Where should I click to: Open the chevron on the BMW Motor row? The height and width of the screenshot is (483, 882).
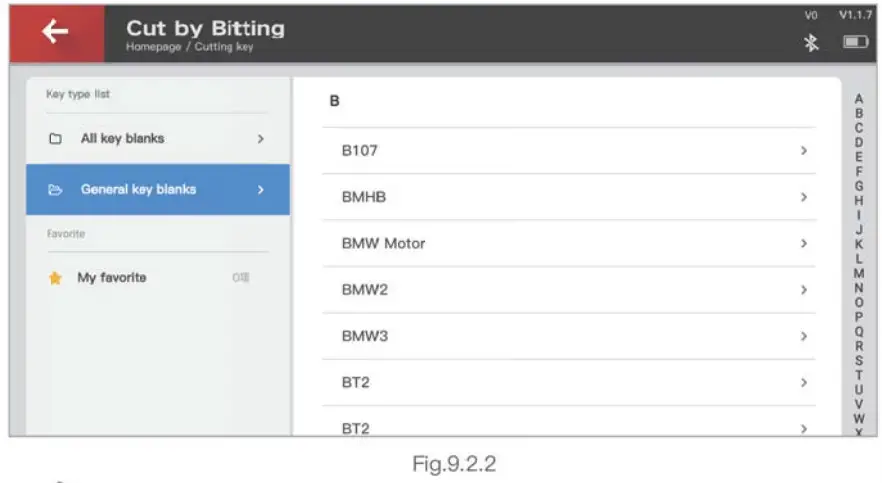[x=803, y=243]
